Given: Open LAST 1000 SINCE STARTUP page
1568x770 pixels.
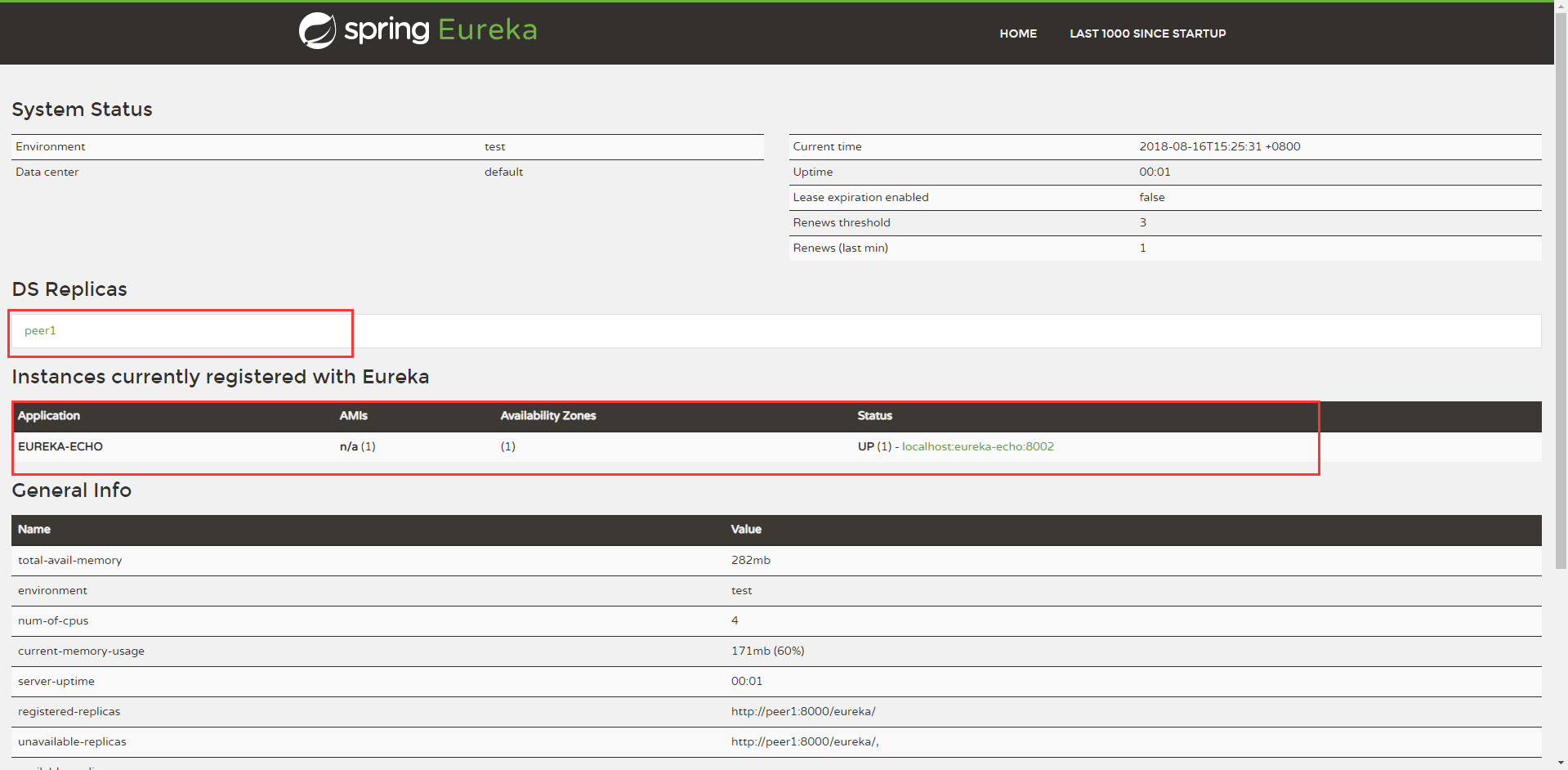Looking at the screenshot, I should tap(1148, 34).
